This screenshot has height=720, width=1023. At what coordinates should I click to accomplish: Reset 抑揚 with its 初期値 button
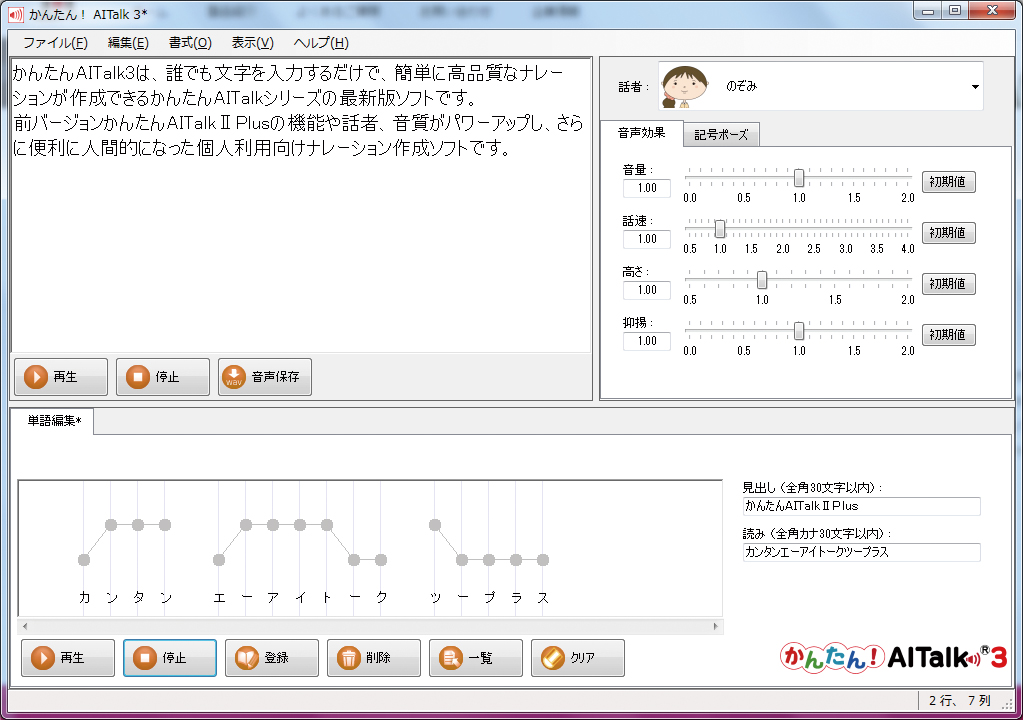point(948,335)
